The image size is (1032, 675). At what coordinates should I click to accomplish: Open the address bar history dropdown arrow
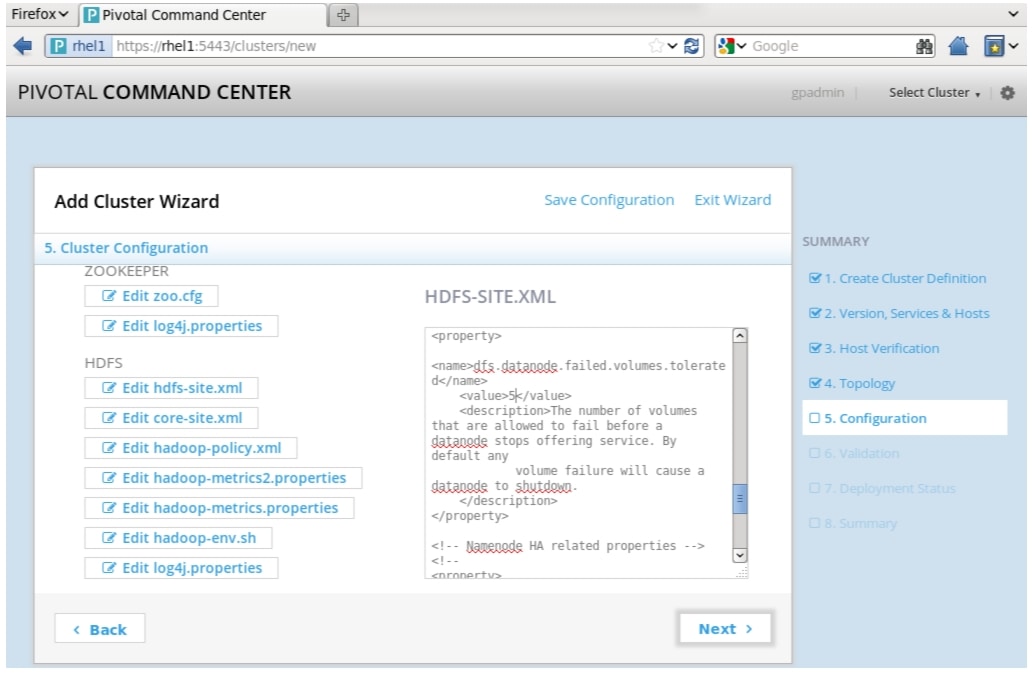tap(672, 46)
